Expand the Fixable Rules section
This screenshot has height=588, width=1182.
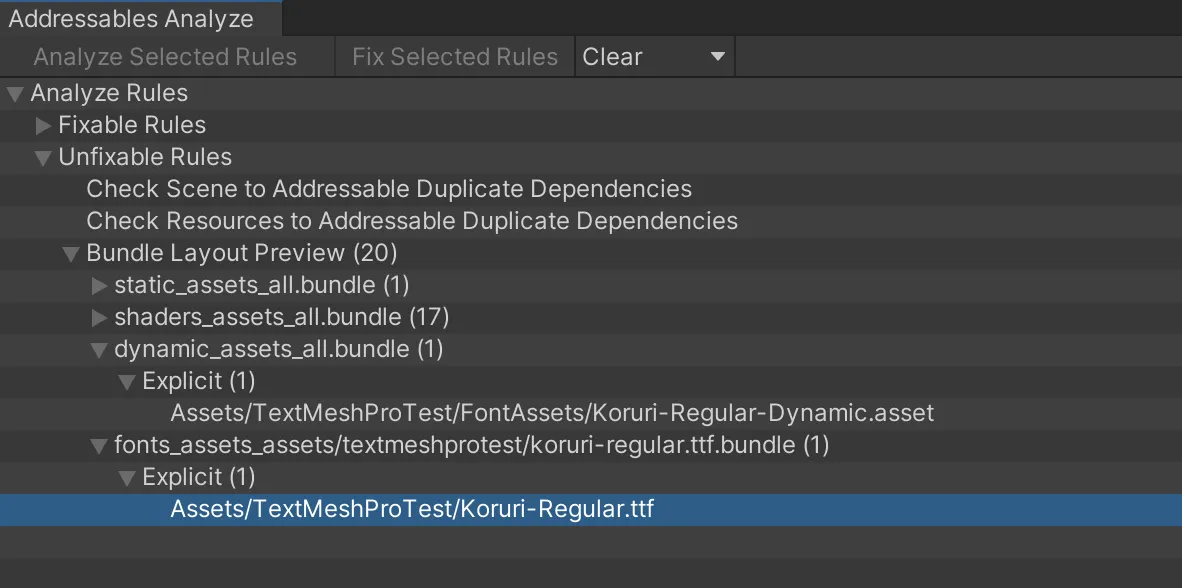(42, 124)
